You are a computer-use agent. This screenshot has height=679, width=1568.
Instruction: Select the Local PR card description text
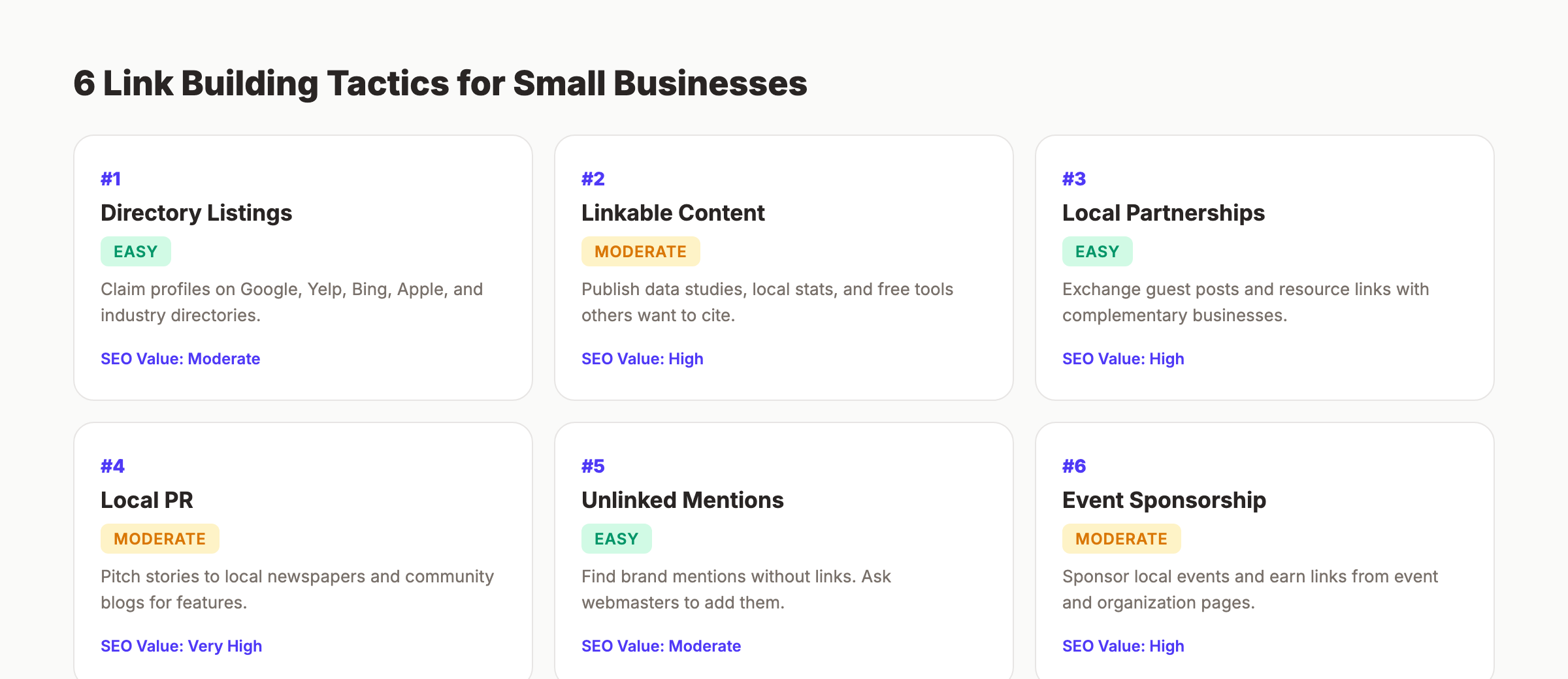pyautogui.click(x=297, y=590)
